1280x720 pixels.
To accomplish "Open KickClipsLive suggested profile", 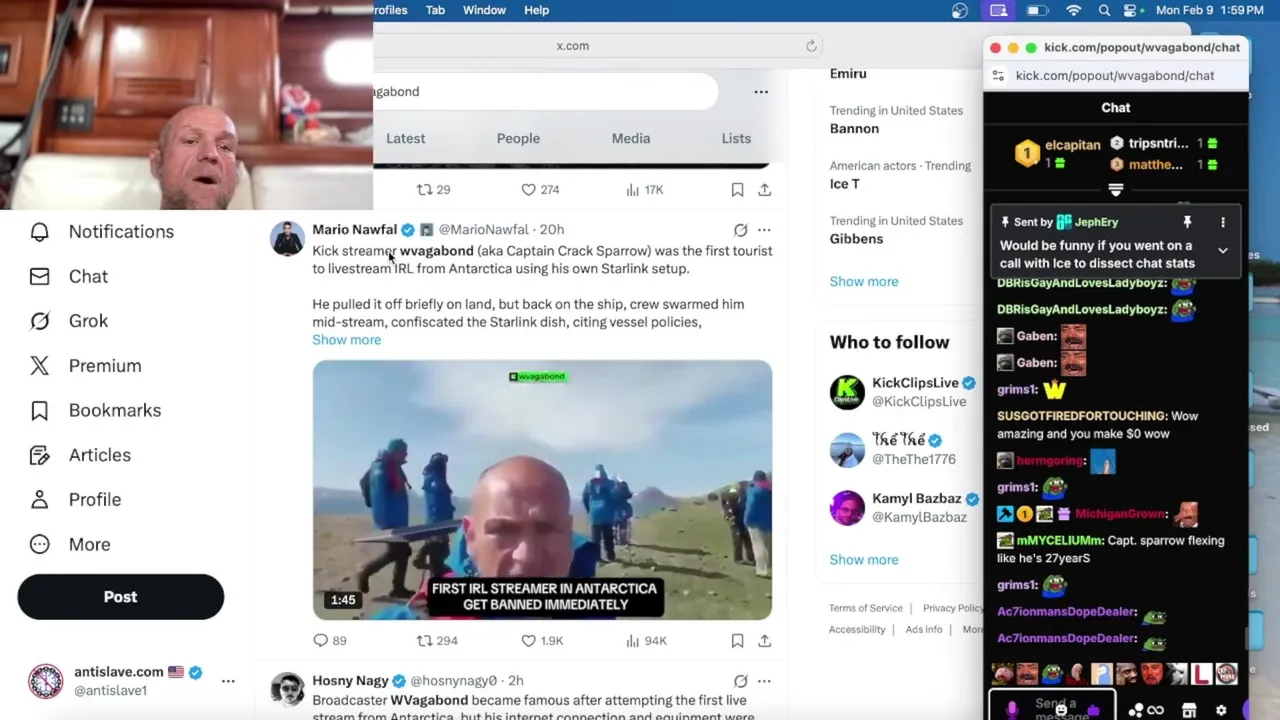I will pos(898,392).
